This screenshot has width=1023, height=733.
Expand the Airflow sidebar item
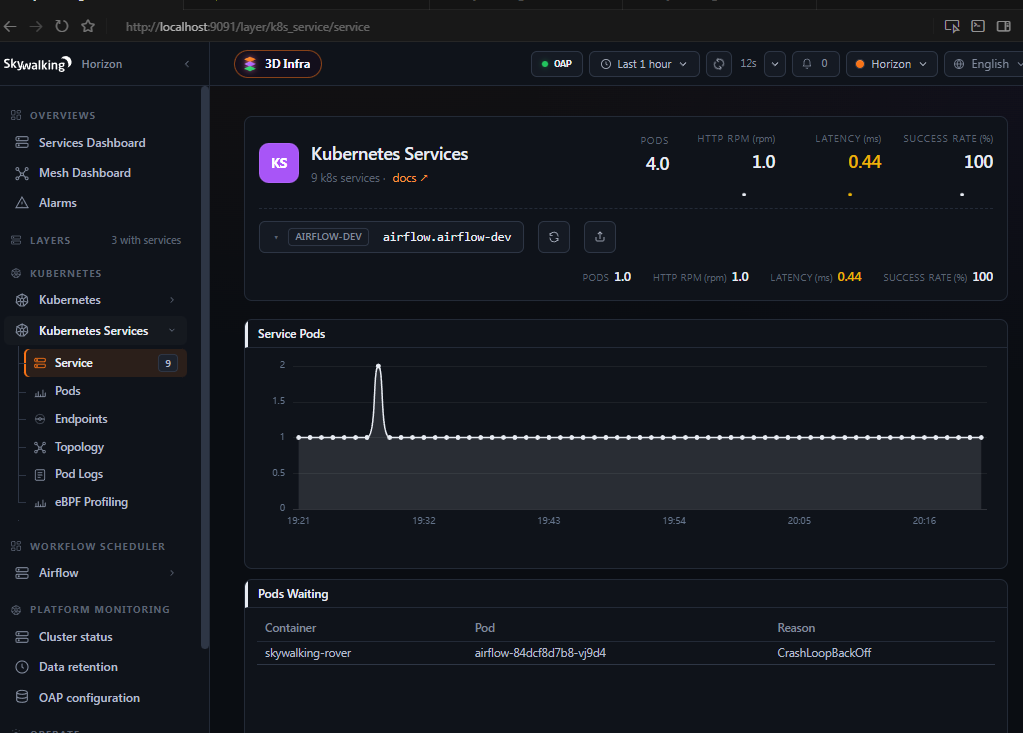pos(95,573)
